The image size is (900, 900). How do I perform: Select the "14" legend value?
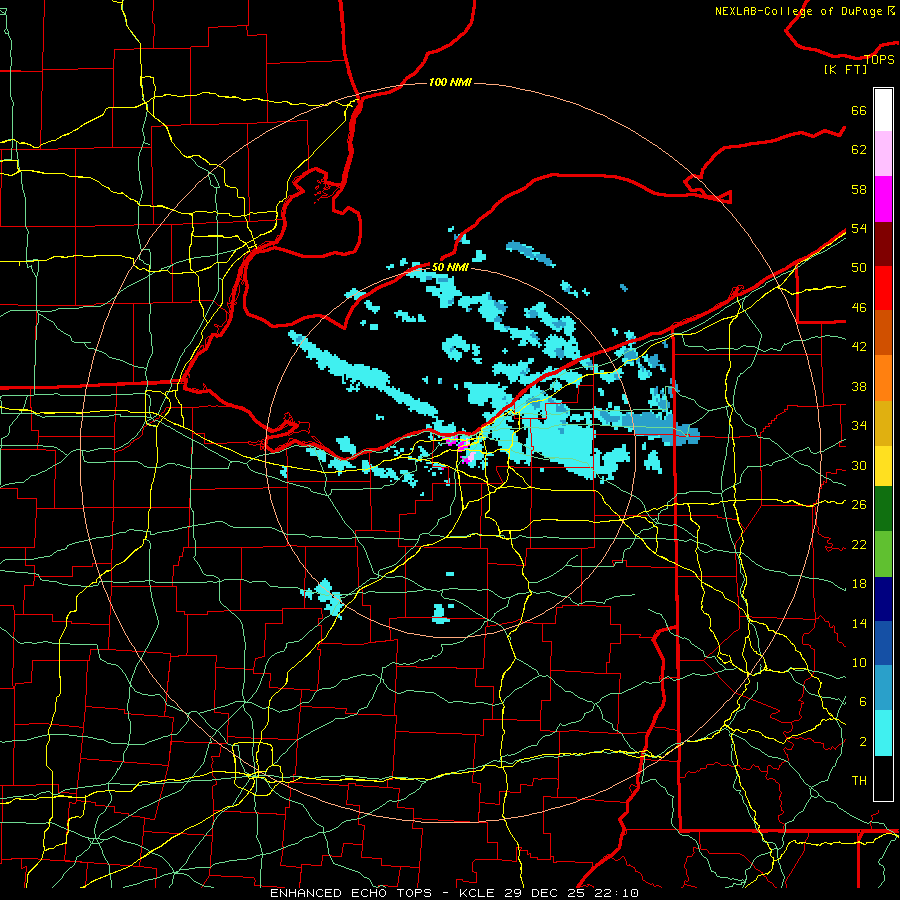click(x=859, y=623)
